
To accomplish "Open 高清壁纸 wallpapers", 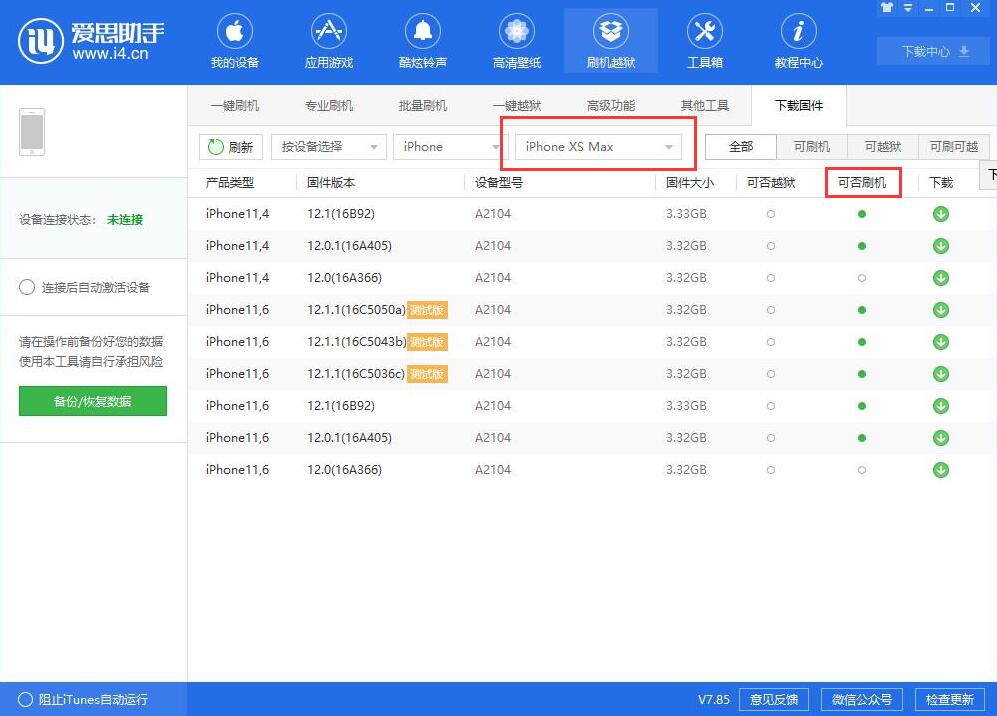I will click(516, 40).
